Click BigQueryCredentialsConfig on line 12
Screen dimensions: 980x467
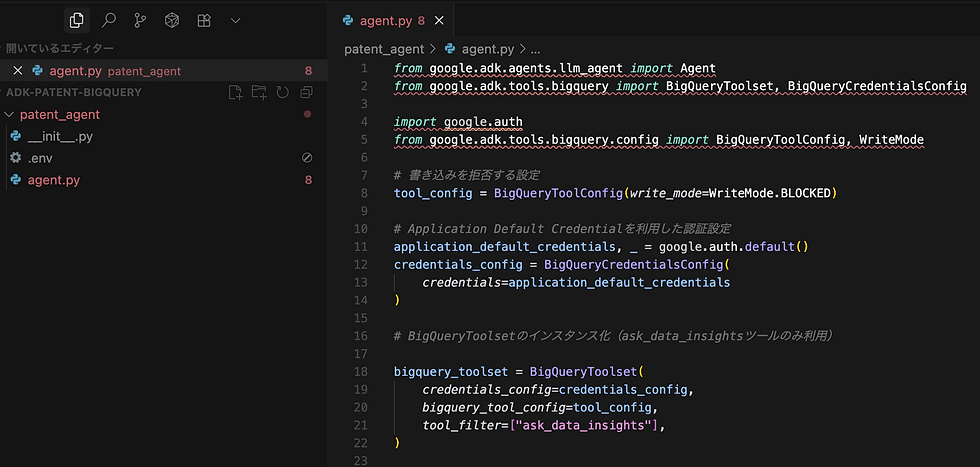point(633,264)
